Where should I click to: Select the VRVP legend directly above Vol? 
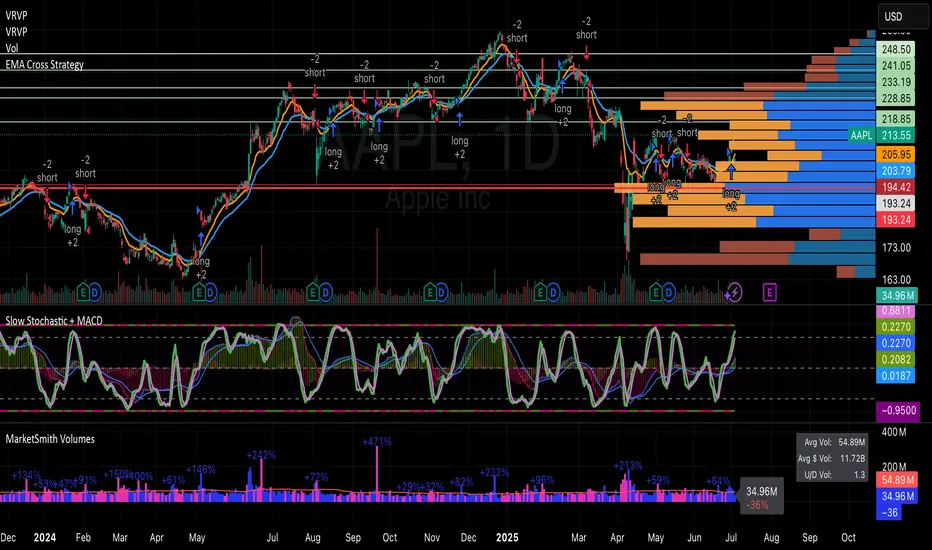17,32
